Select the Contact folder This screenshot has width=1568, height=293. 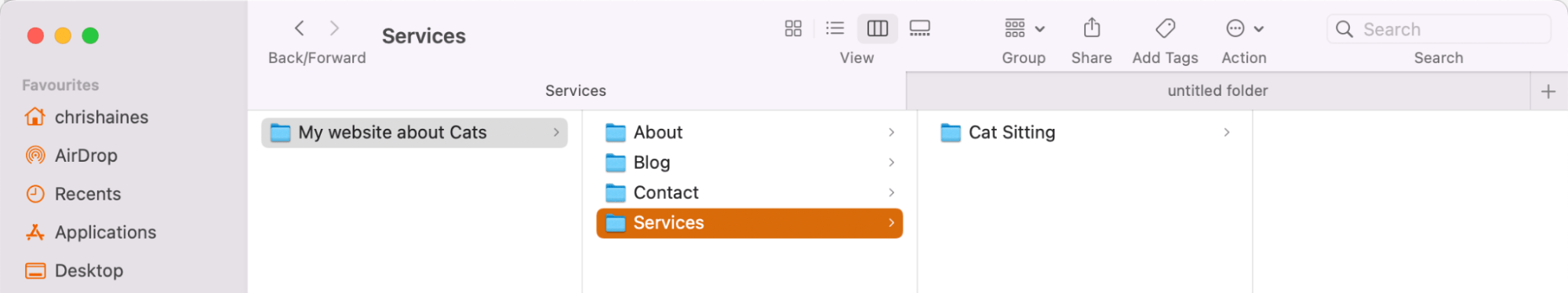[749, 193]
